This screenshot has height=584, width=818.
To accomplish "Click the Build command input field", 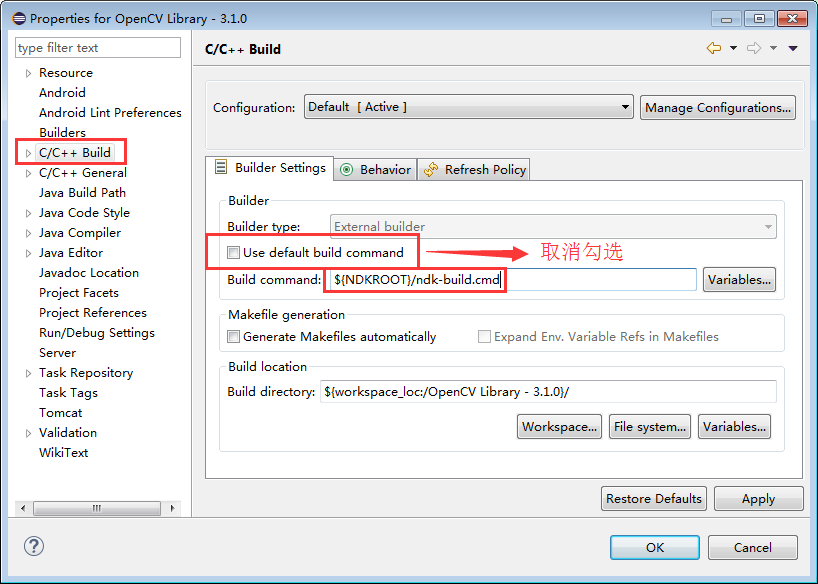I will click(511, 280).
